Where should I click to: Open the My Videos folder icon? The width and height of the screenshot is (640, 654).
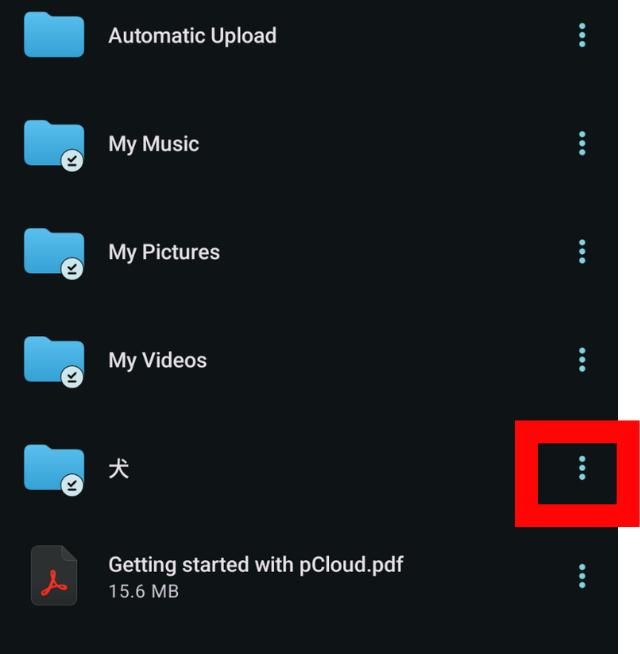pyautogui.click(x=54, y=359)
